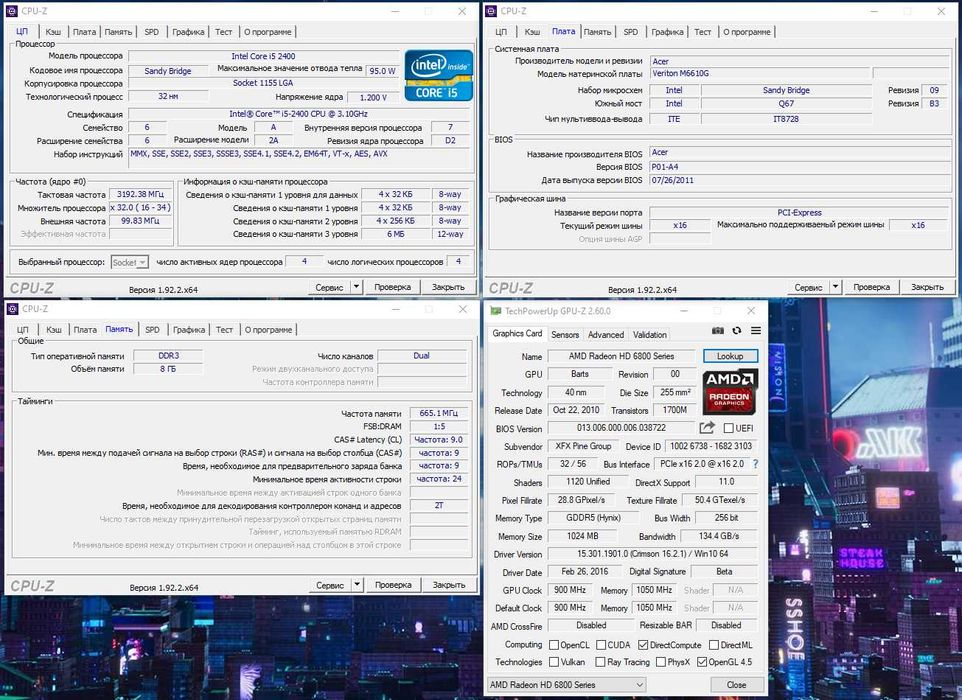Click the DDR3 memory type field
Screen dimensions: 962x700
tap(168, 356)
